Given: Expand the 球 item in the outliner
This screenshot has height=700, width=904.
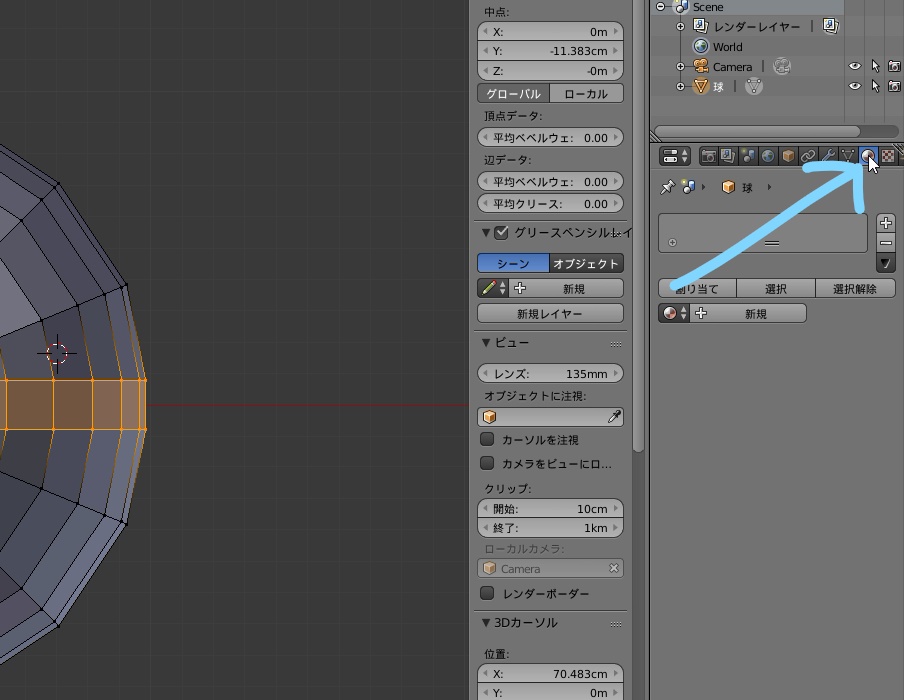Looking at the screenshot, I should coord(680,86).
